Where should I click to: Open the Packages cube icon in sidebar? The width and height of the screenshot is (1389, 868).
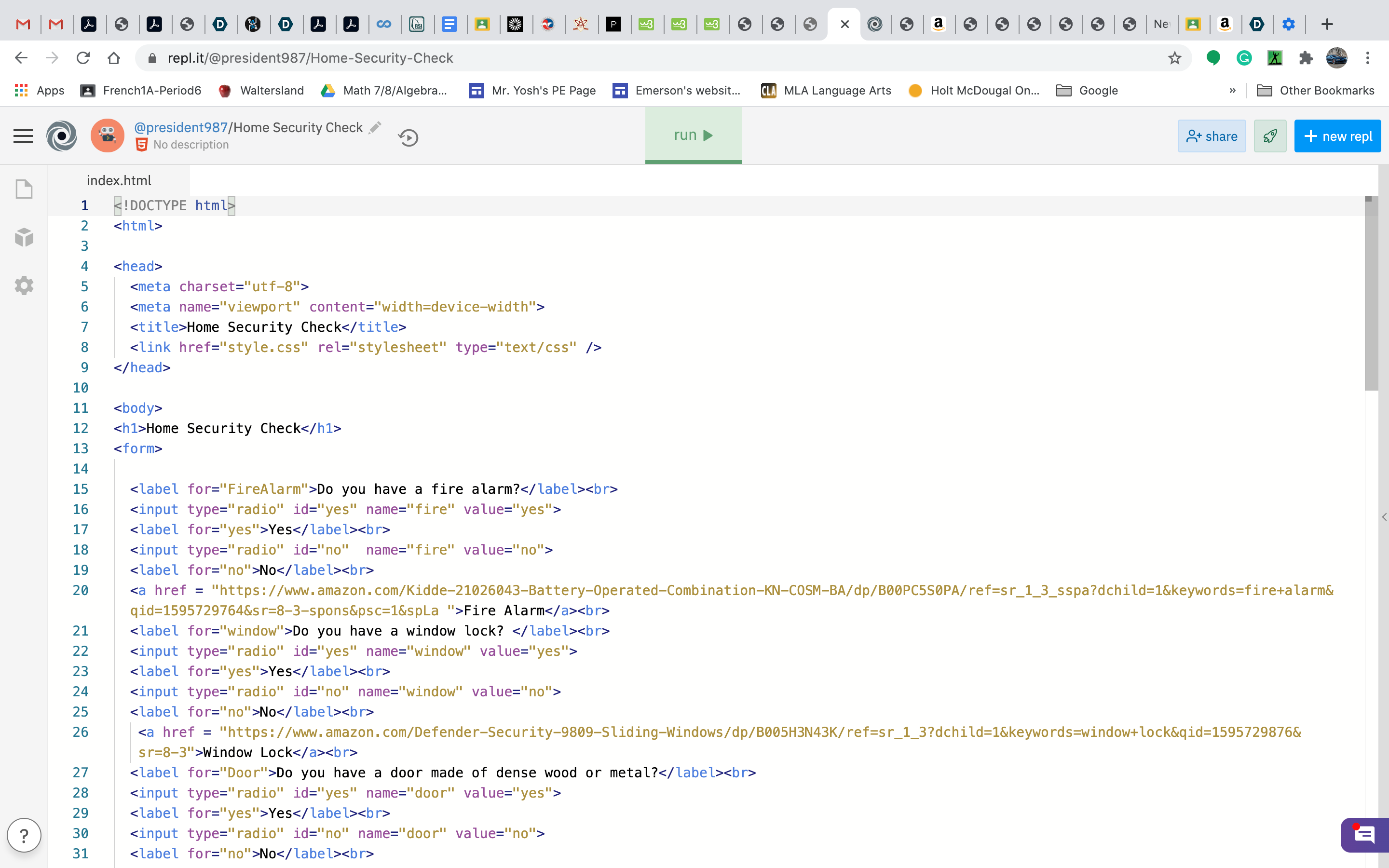click(24, 237)
